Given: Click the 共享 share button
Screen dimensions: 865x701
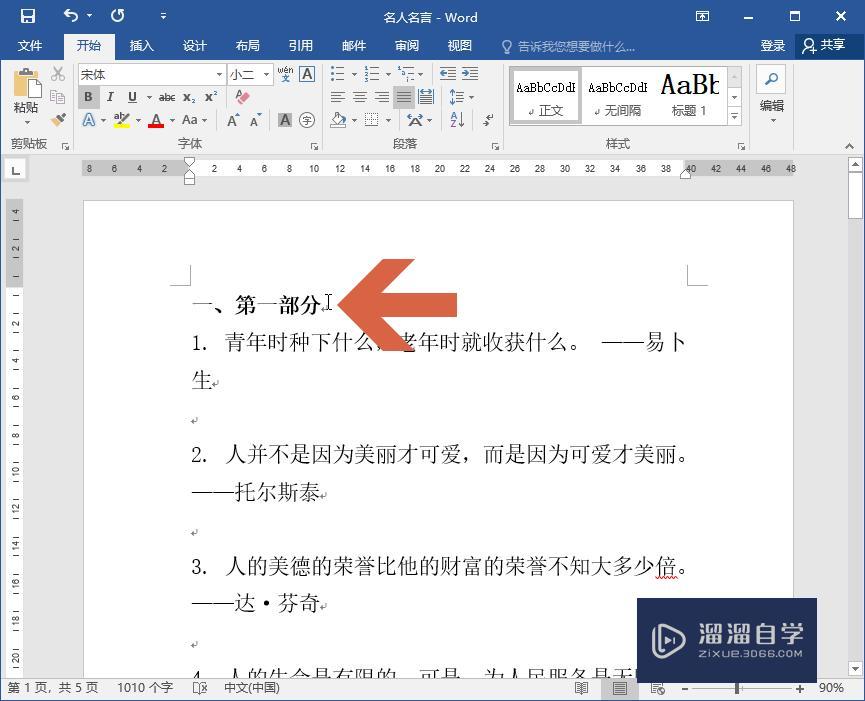Looking at the screenshot, I should (825, 46).
